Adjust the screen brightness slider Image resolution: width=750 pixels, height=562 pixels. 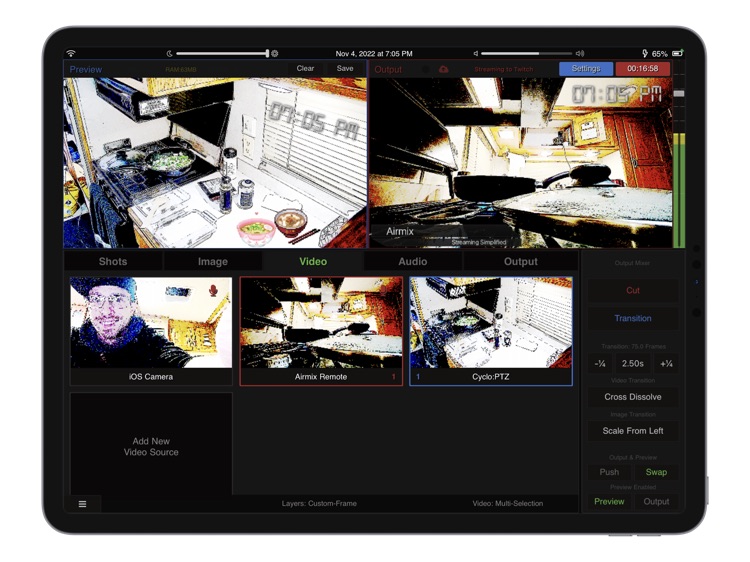click(222, 54)
